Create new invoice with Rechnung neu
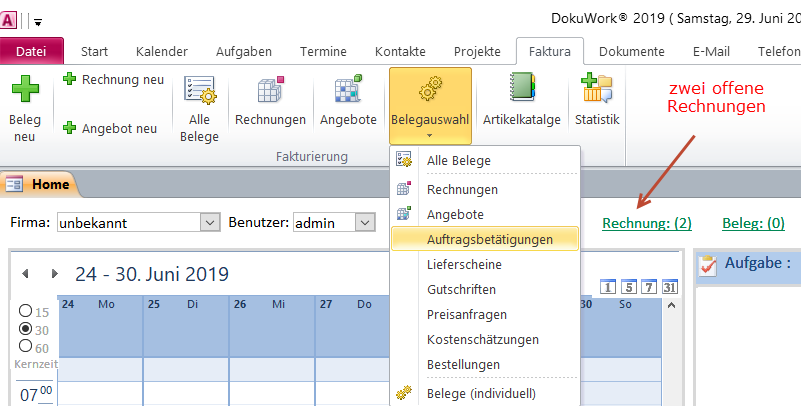Viewport: 801px width, 406px height. click(x=113, y=79)
